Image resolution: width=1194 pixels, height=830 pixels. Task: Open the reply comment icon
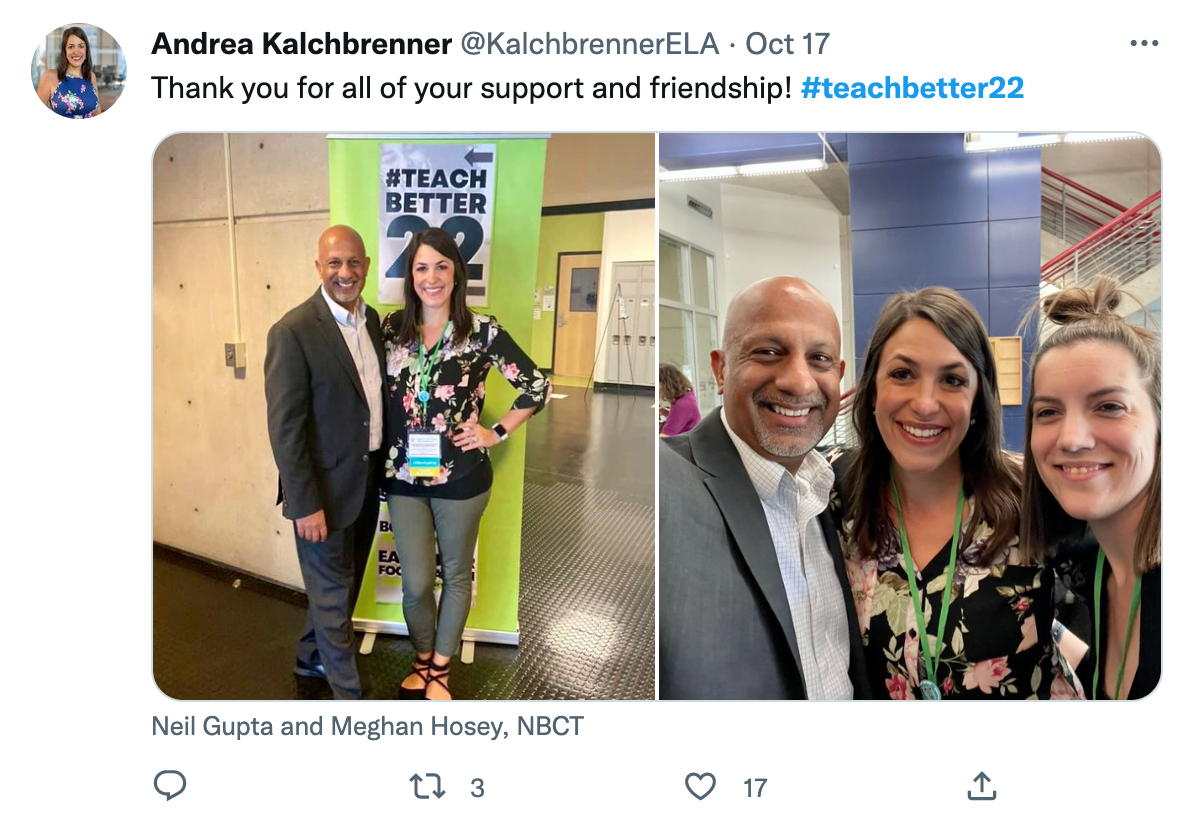click(x=170, y=786)
